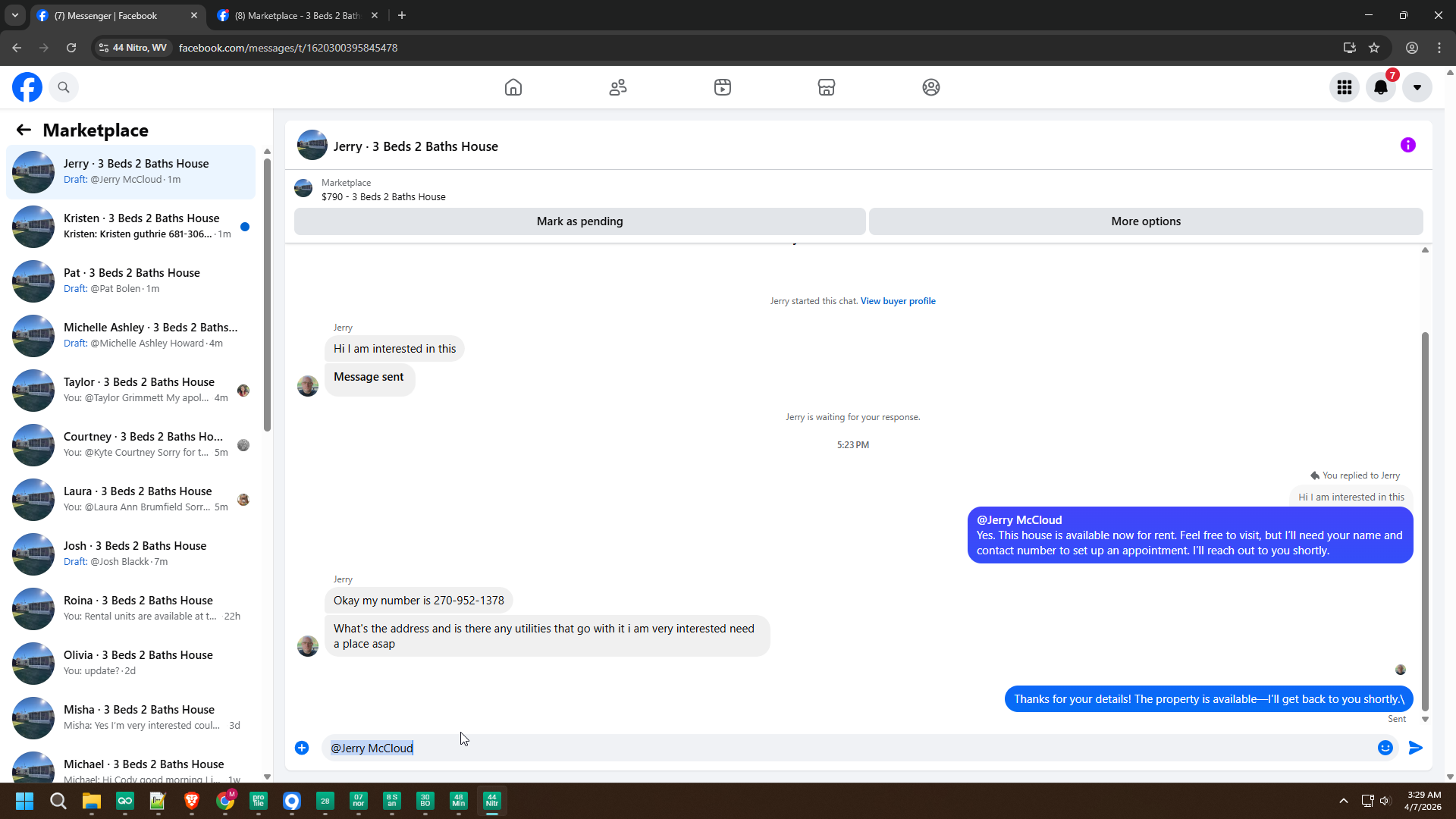Open Roina's conversation
The width and height of the screenshot is (1456, 819).
tap(130, 608)
